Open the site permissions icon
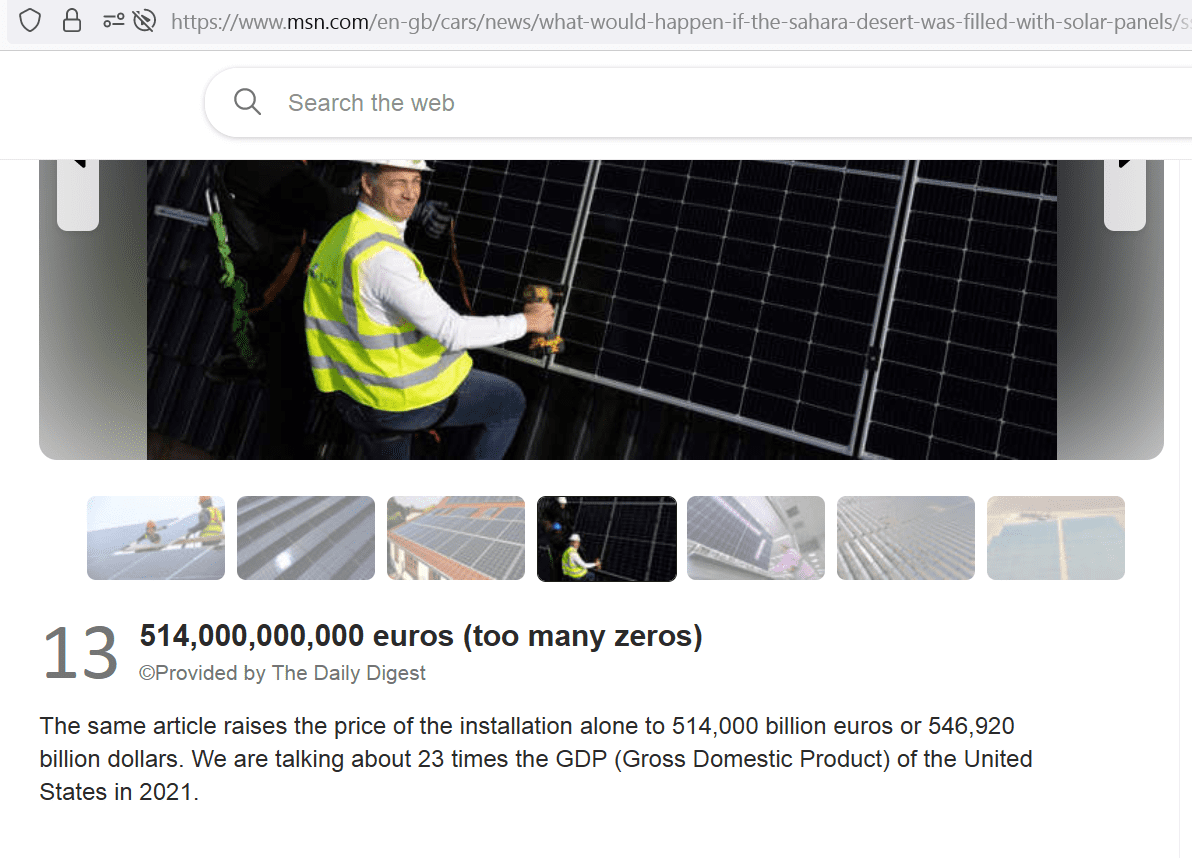 click(x=114, y=21)
